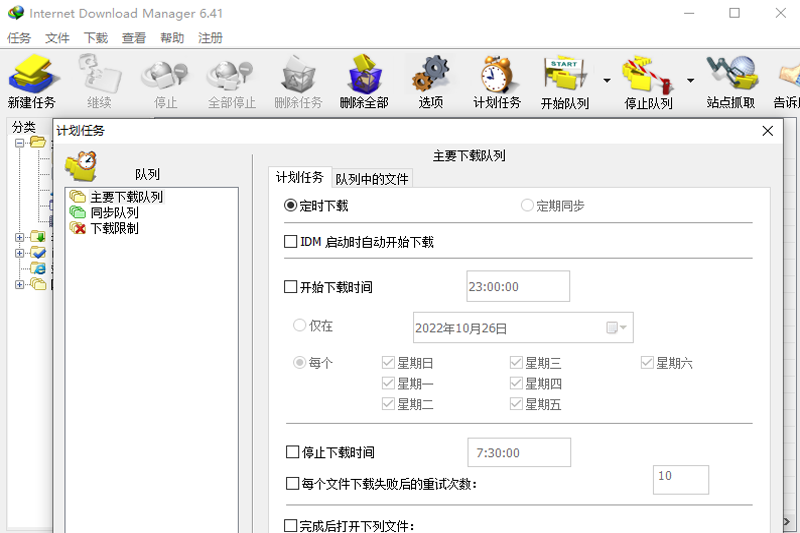Open the 下载 menu

point(96,38)
